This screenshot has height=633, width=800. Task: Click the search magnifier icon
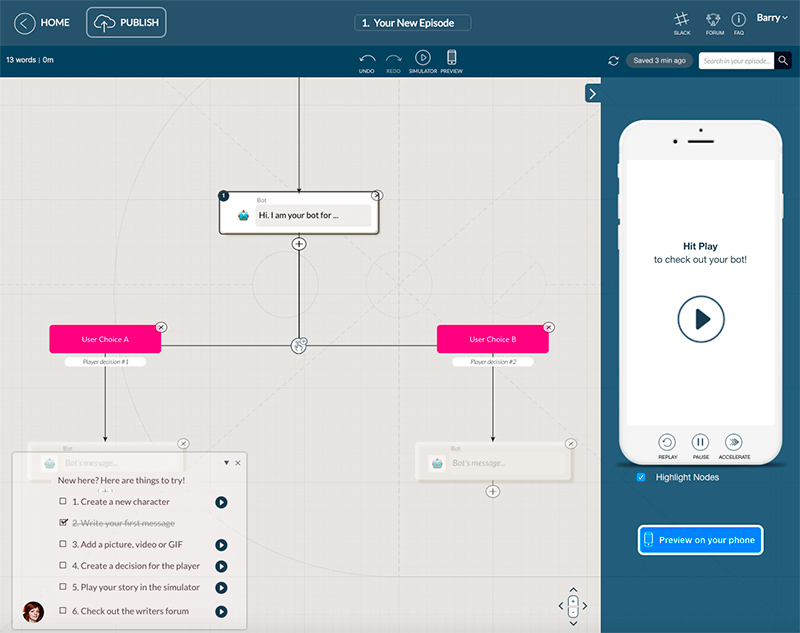point(783,61)
